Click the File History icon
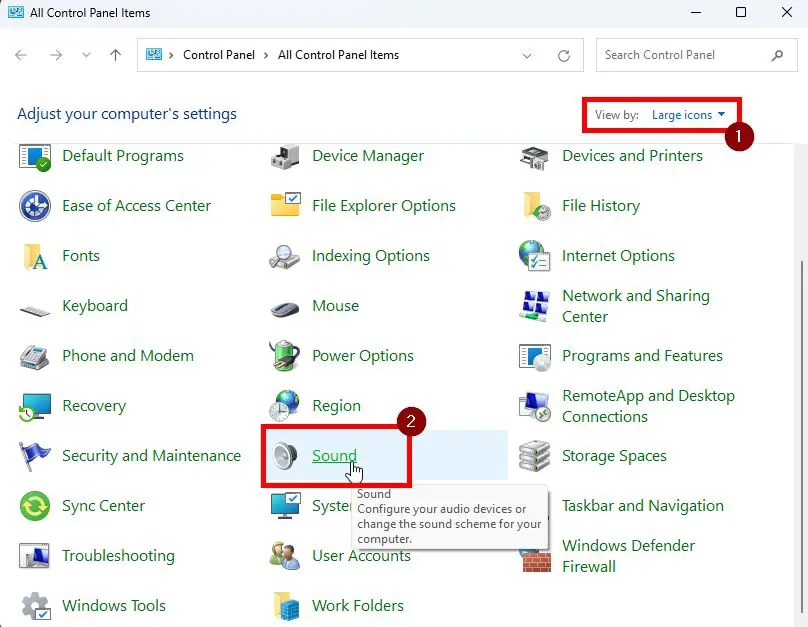 [536, 206]
